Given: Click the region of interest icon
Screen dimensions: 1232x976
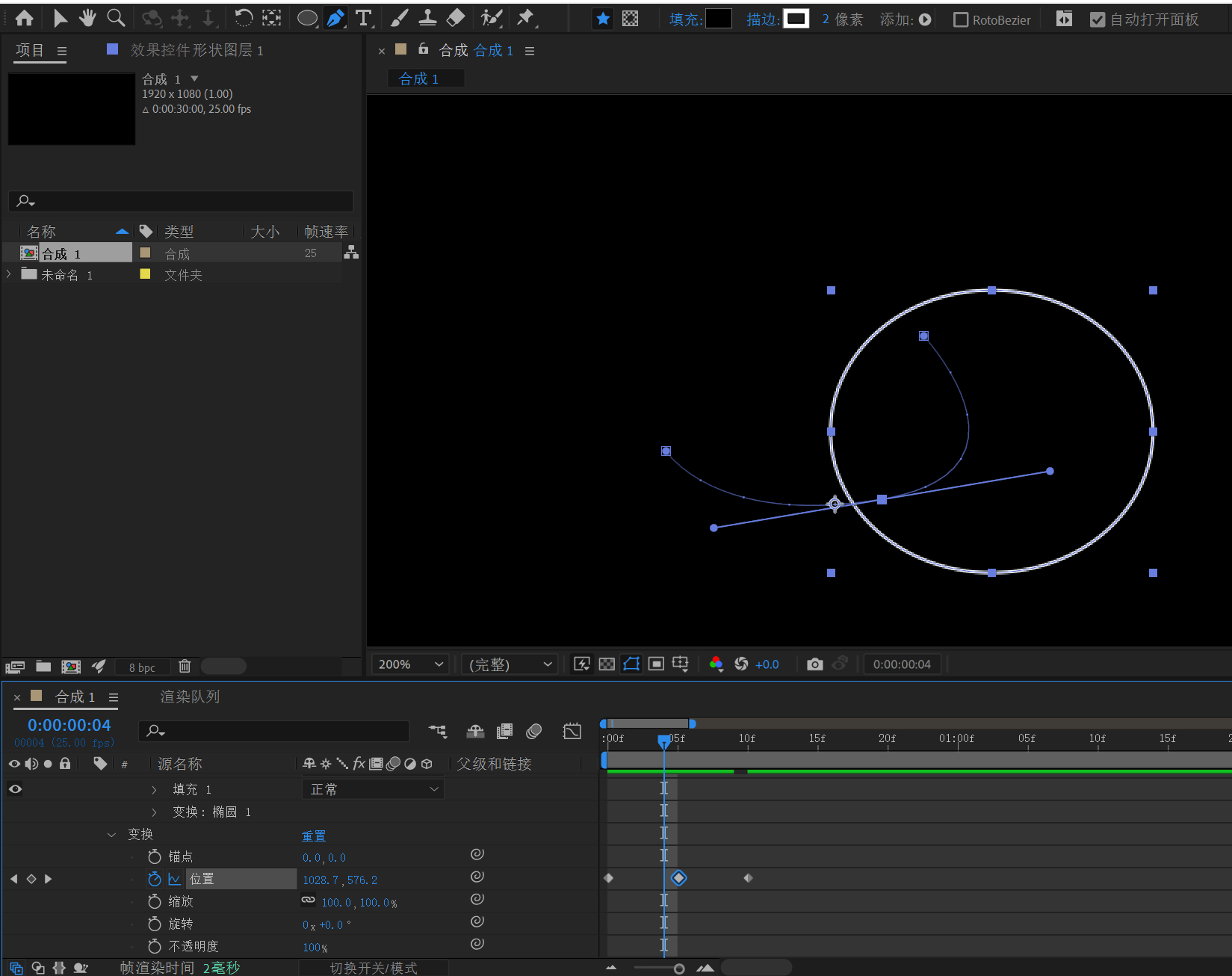Looking at the screenshot, I should coord(656,664).
